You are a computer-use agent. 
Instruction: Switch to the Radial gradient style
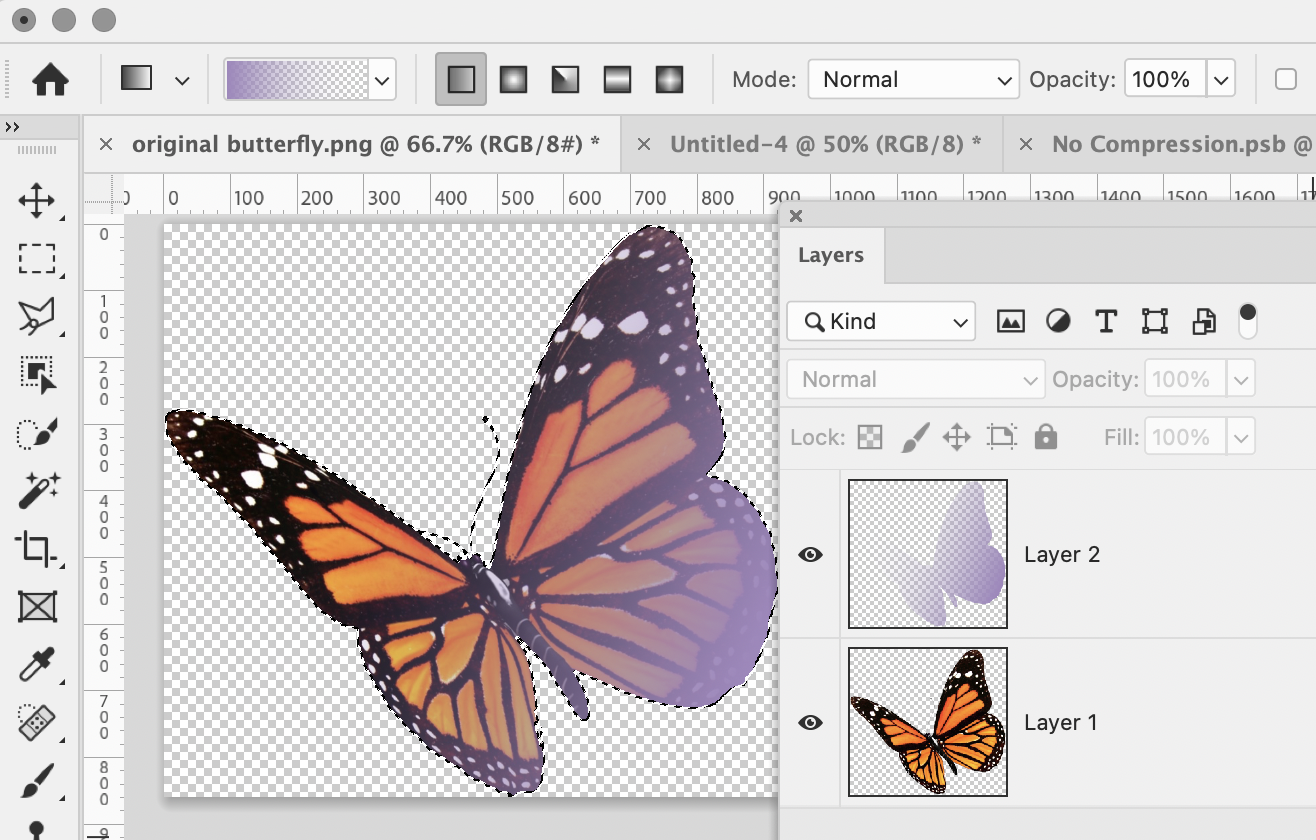click(513, 78)
